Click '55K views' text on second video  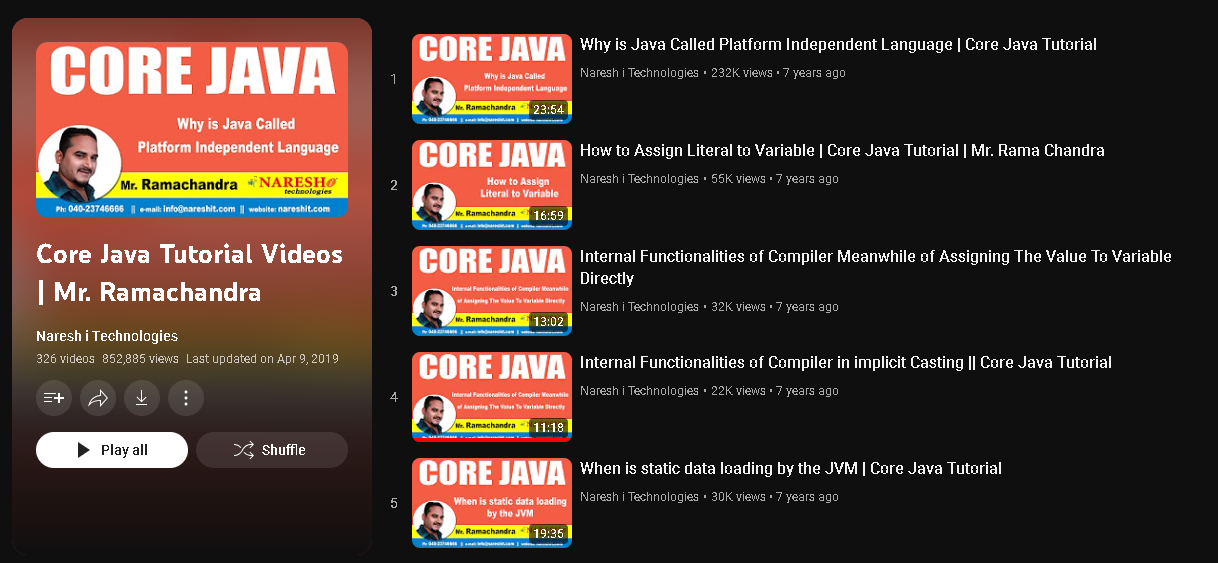(x=738, y=179)
